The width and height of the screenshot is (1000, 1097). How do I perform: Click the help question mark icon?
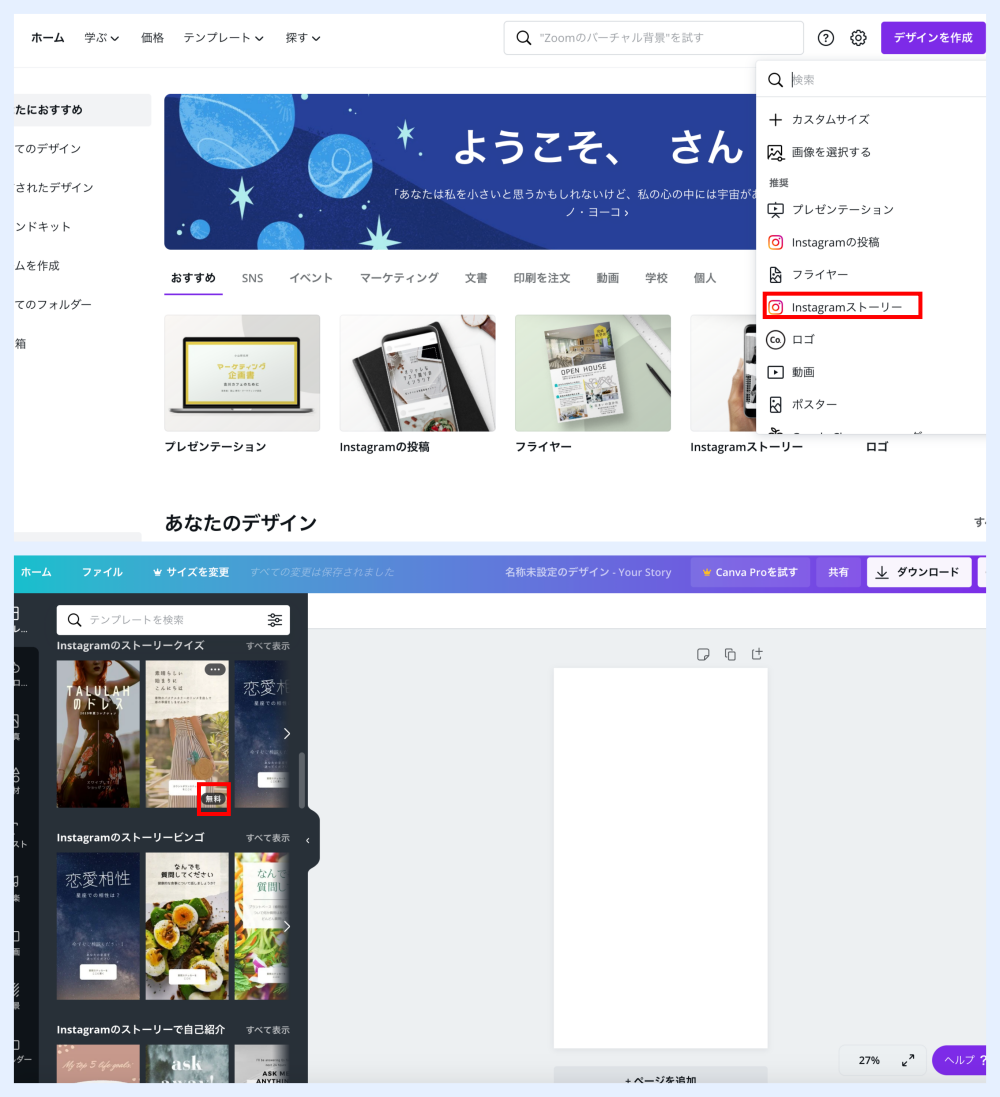click(826, 38)
